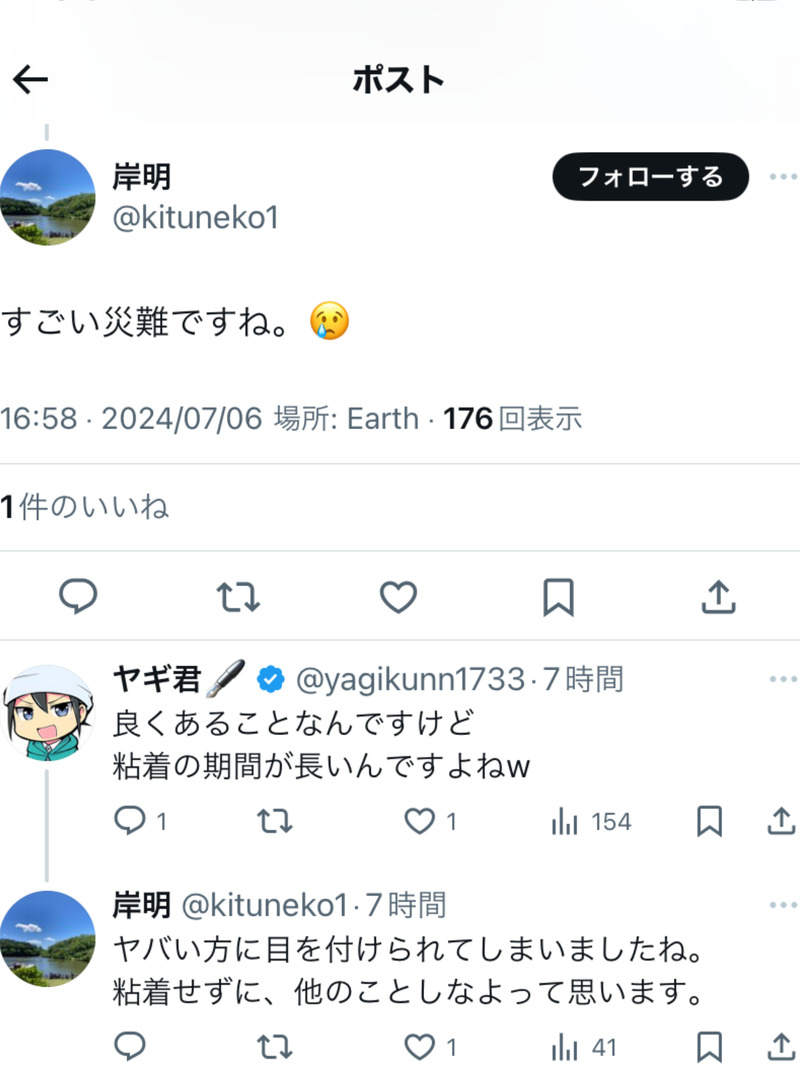Expand more options on ヤギ君's reply

pos(782,680)
